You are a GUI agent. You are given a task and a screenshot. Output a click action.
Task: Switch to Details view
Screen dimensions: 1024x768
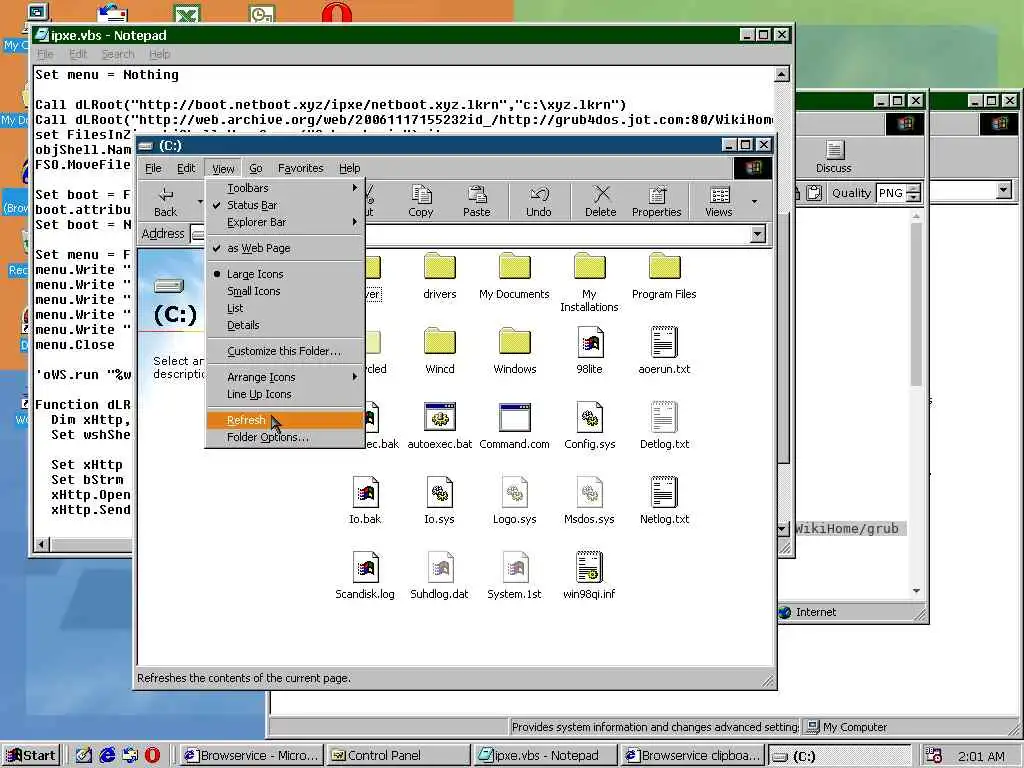tap(285, 325)
